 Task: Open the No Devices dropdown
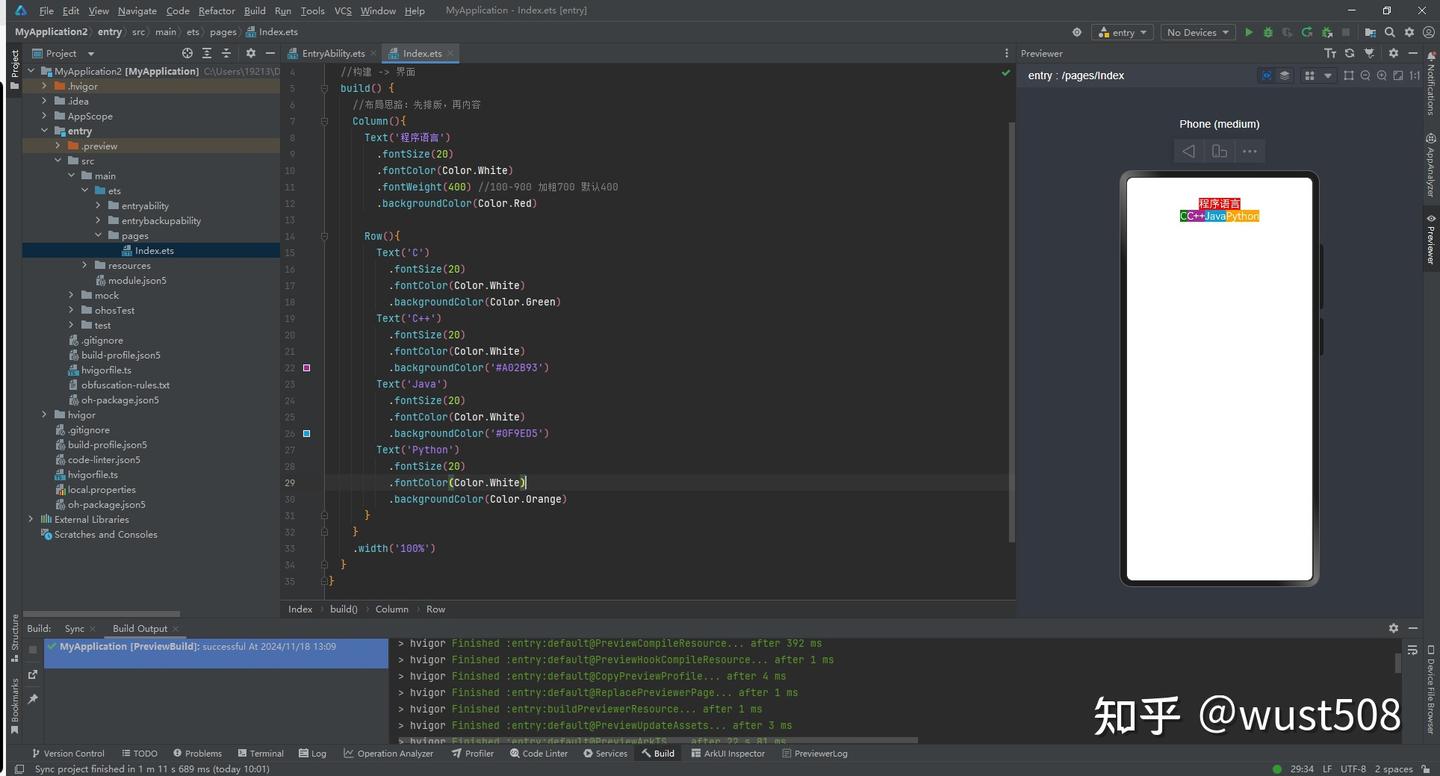(x=1198, y=32)
